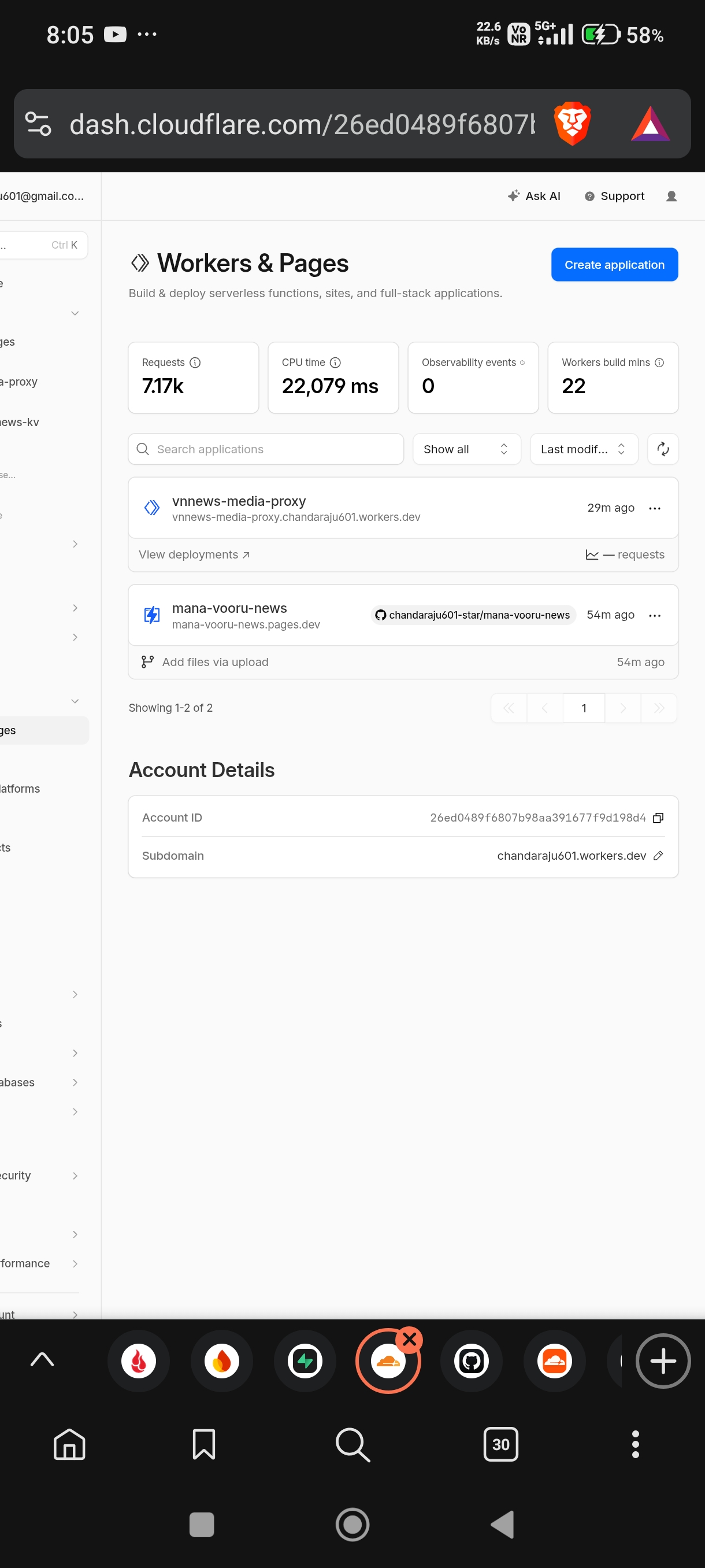Screen dimensions: 705x1568
Task: Open chandaraju601-star/mana-vooru-news GitHub repo badge
Action: (x=473, y=615)
